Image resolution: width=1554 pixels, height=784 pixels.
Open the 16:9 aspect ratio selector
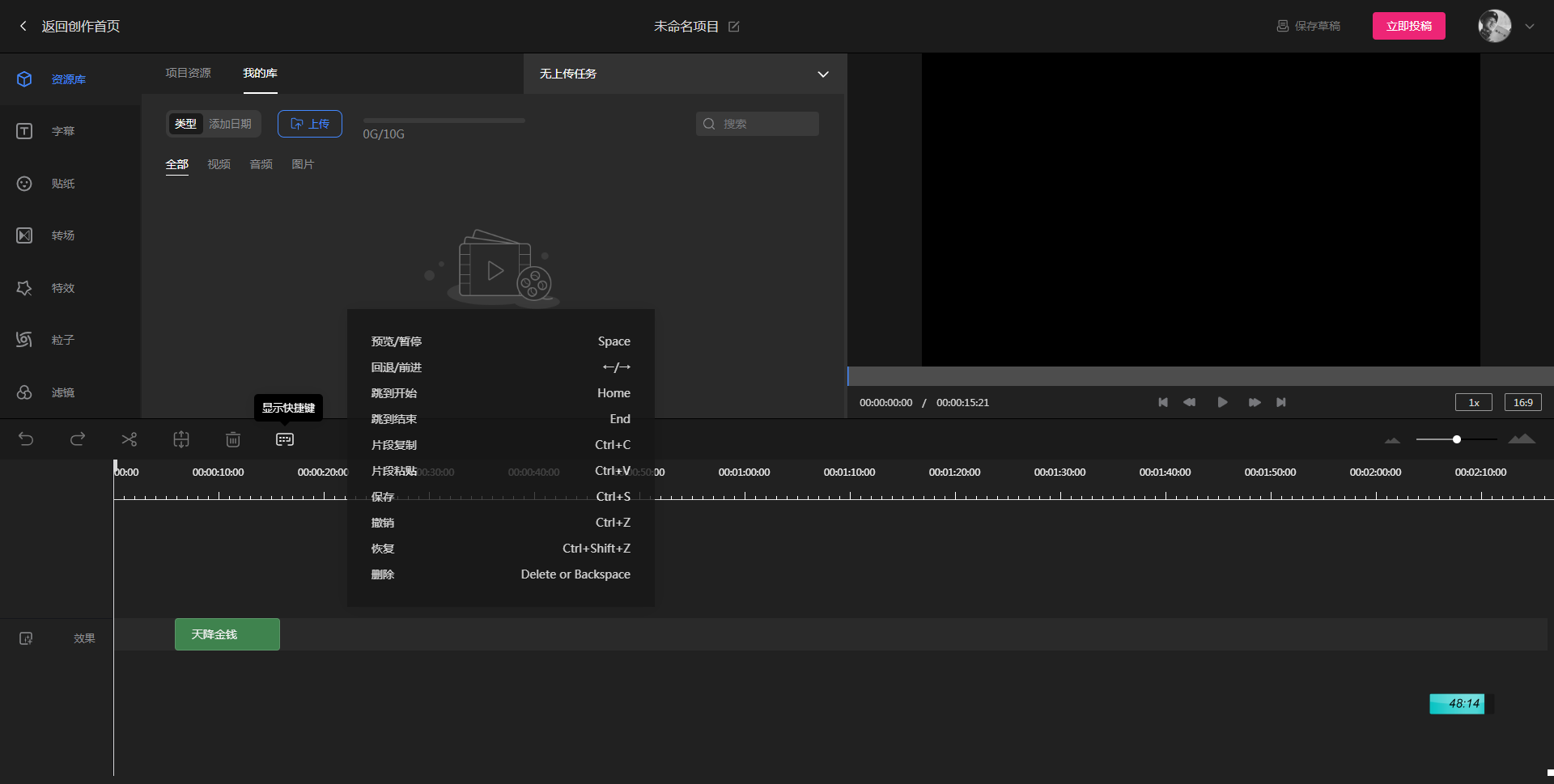click(1523, 402)
